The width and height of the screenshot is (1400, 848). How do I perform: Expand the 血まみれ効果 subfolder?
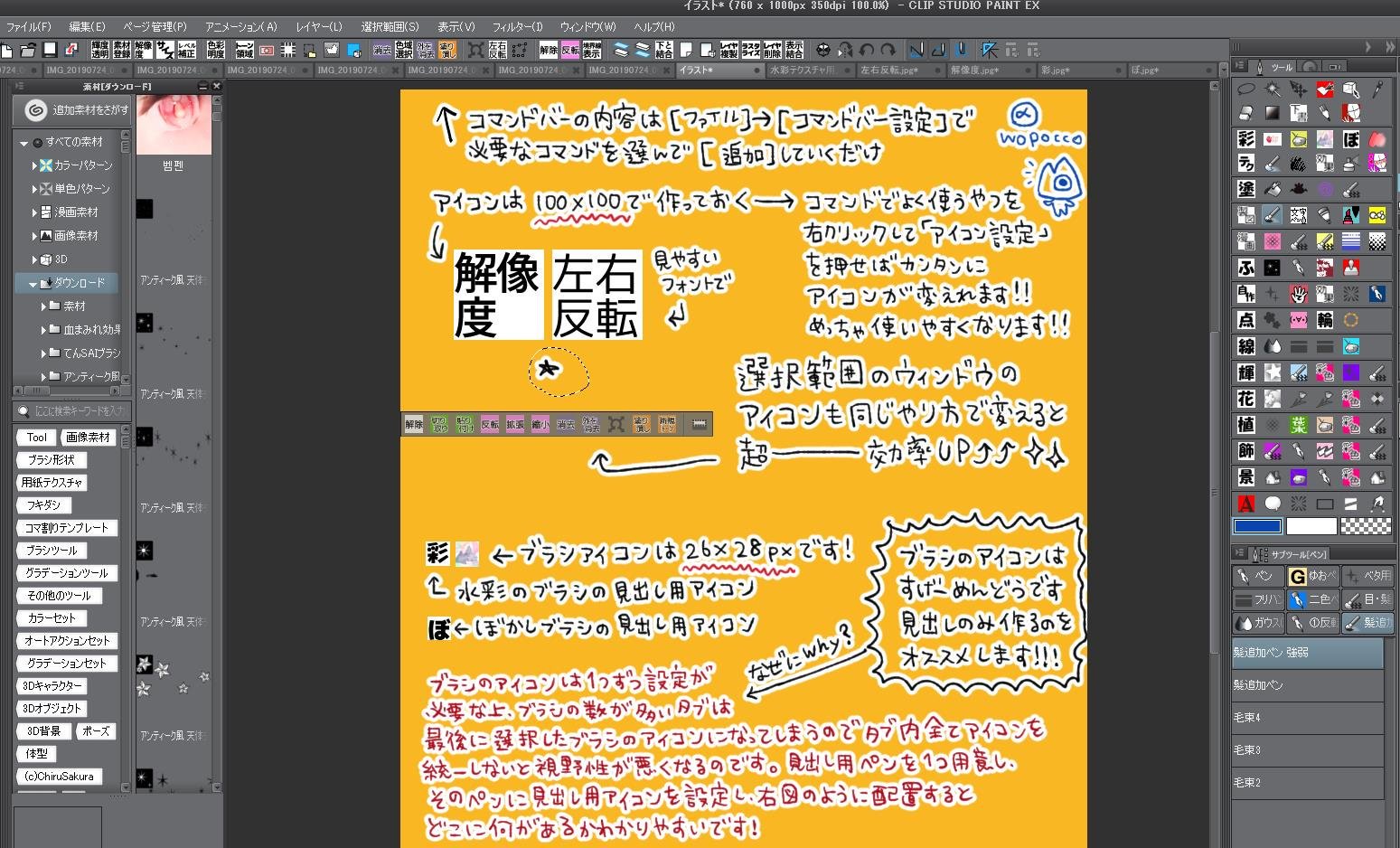click(x=43, y=330)
